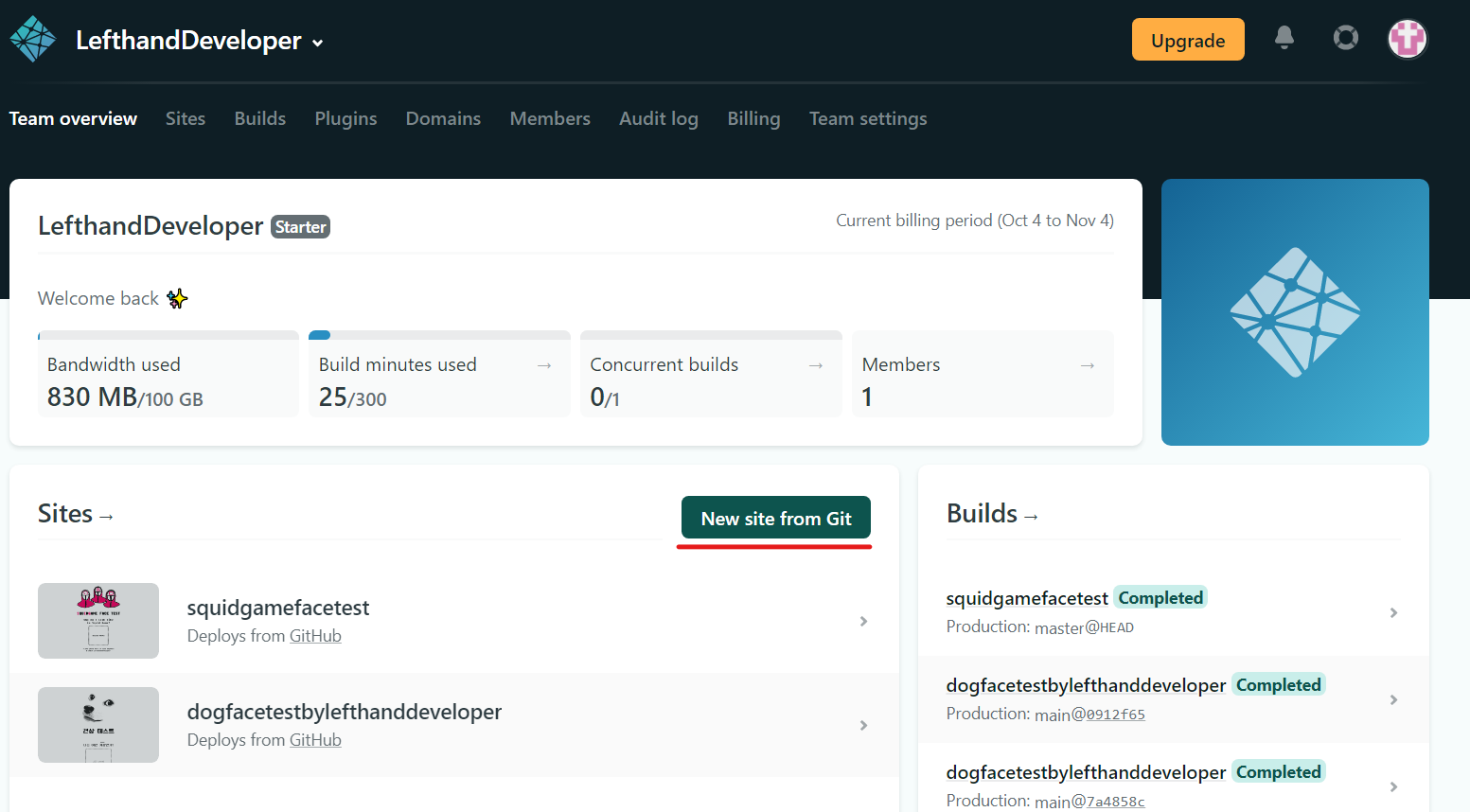Open the Team settings tab

coord(868,118)
